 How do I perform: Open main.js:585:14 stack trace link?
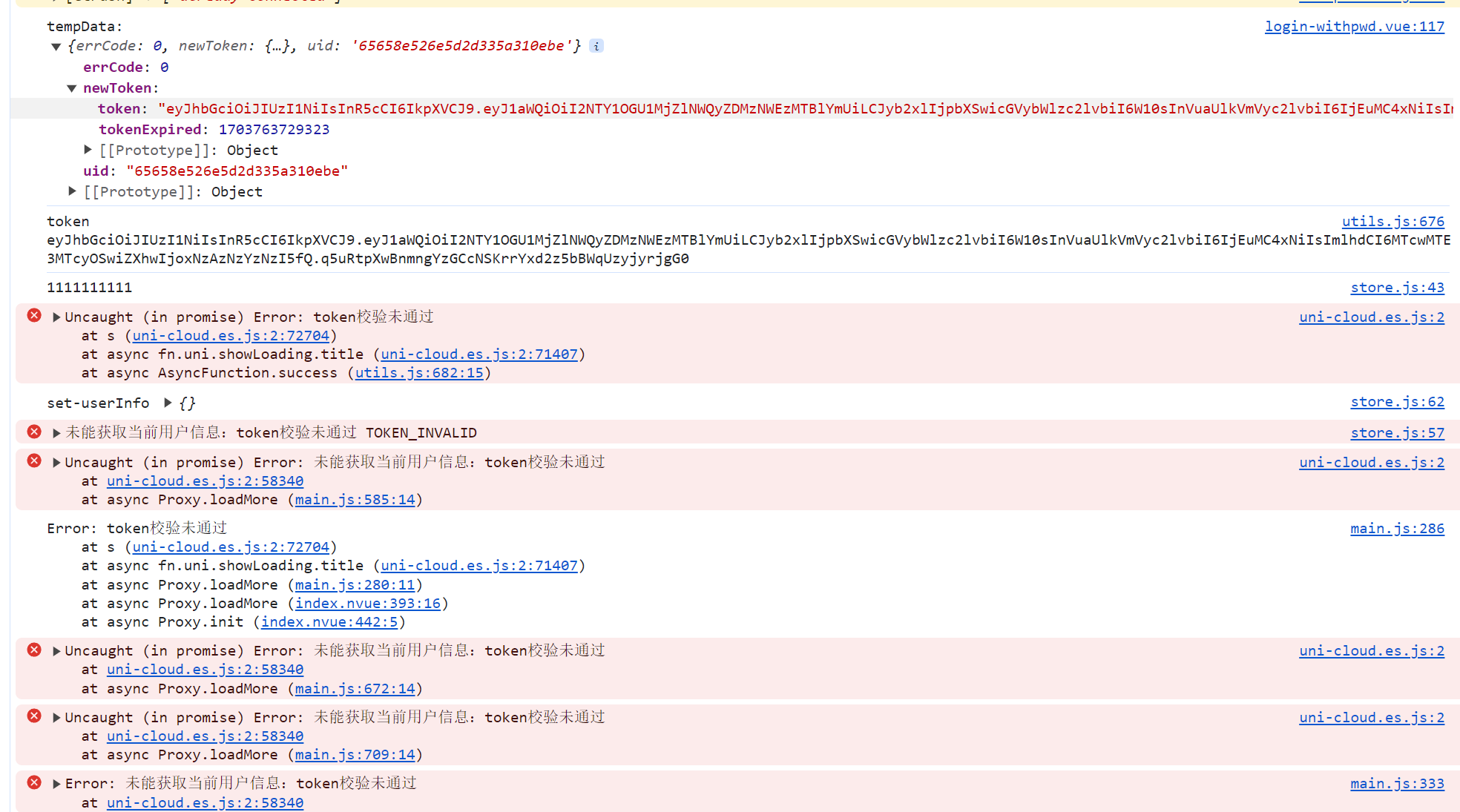tap(355, 500)
